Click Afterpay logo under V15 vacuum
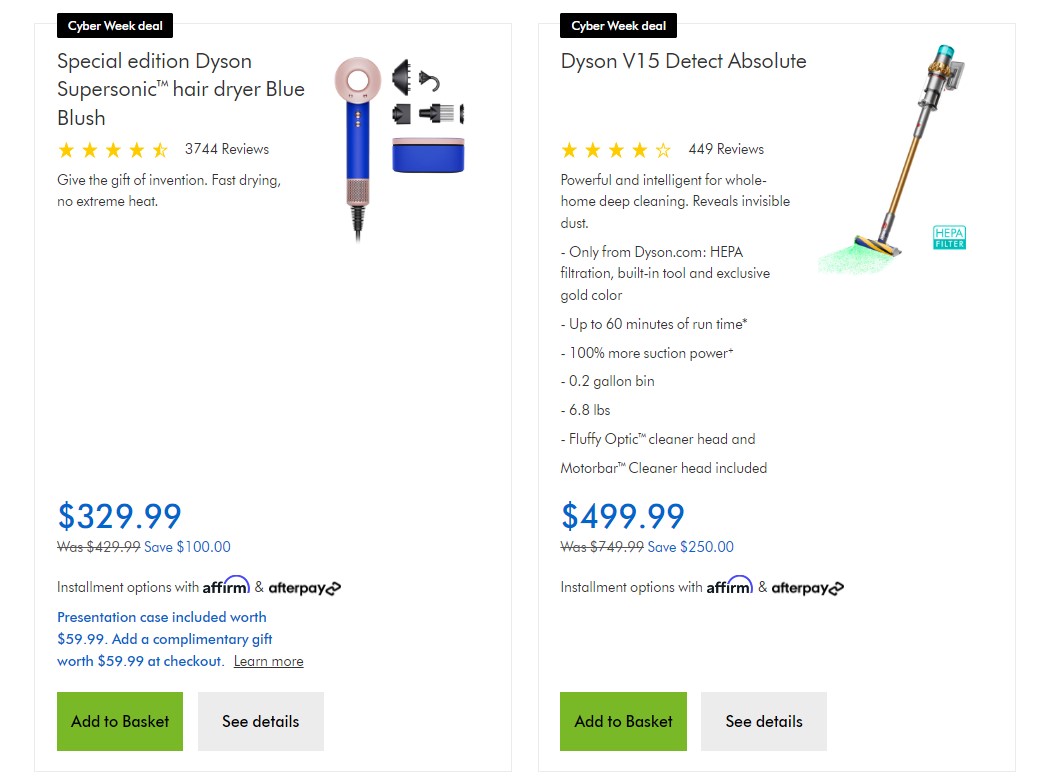This screenshot has width=1040, height=778. point(808,588)
